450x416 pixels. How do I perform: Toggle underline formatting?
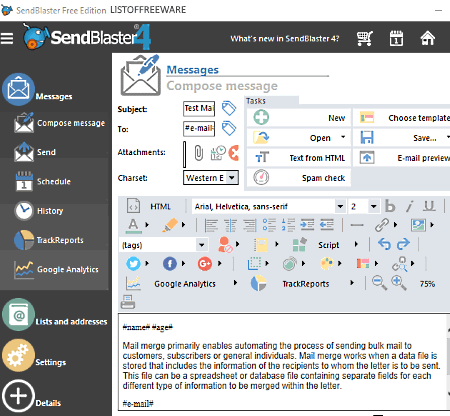click(x=429, y=206)
